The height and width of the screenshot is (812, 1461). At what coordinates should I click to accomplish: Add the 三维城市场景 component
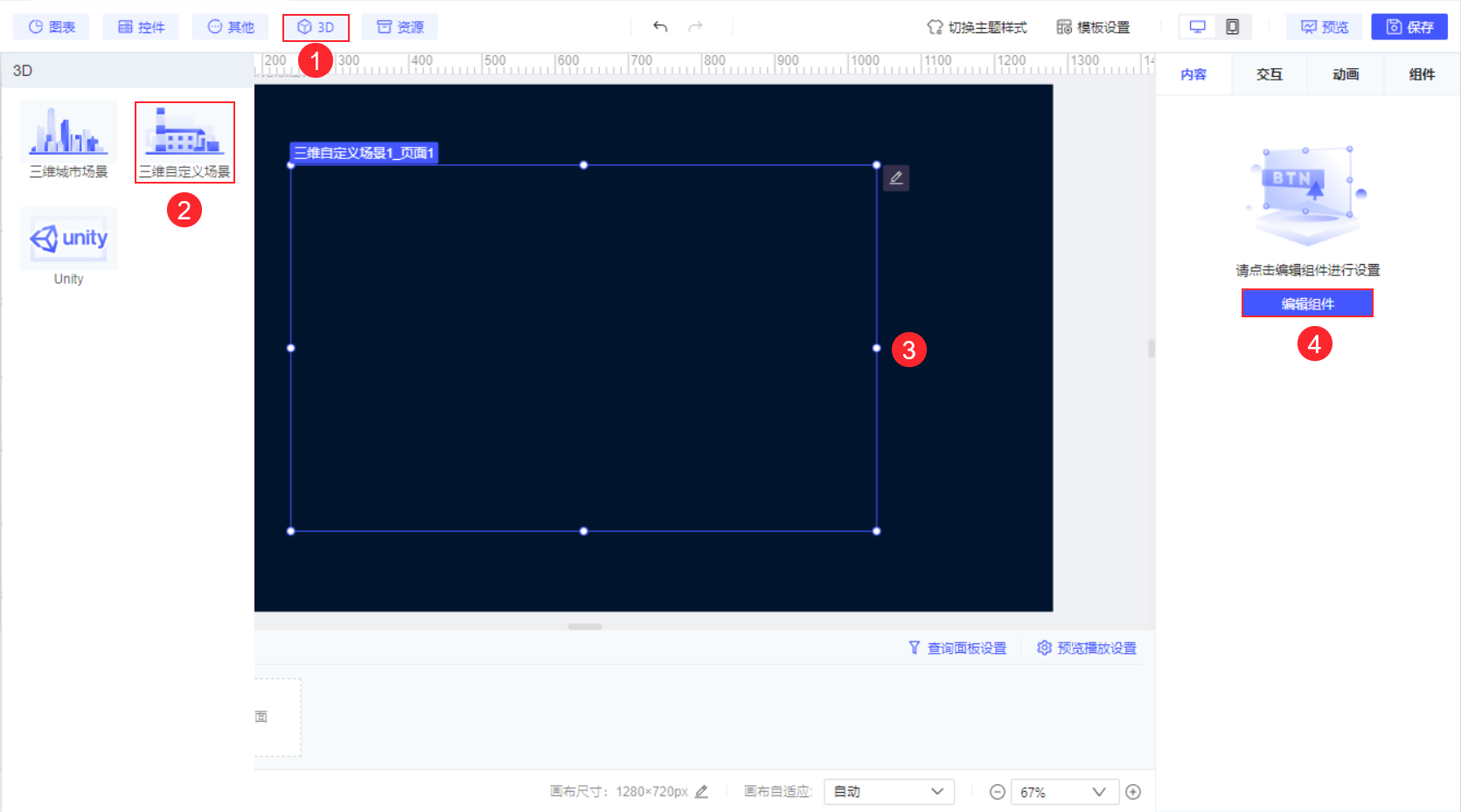69,141
